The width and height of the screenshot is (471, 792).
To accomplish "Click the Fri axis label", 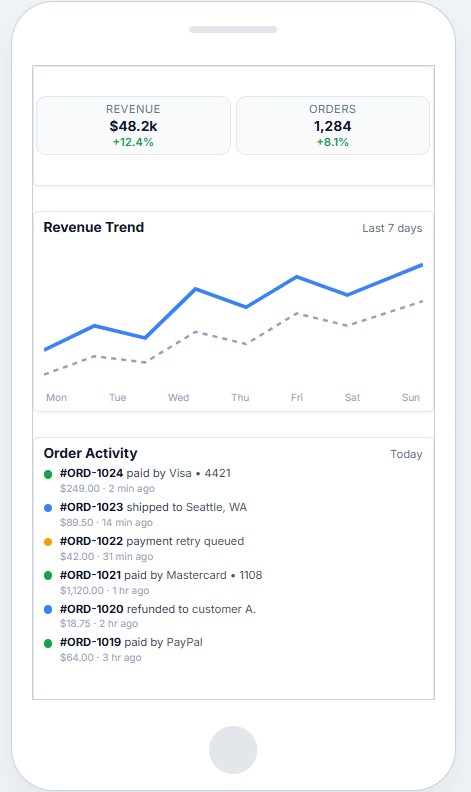I will point(297,398).
